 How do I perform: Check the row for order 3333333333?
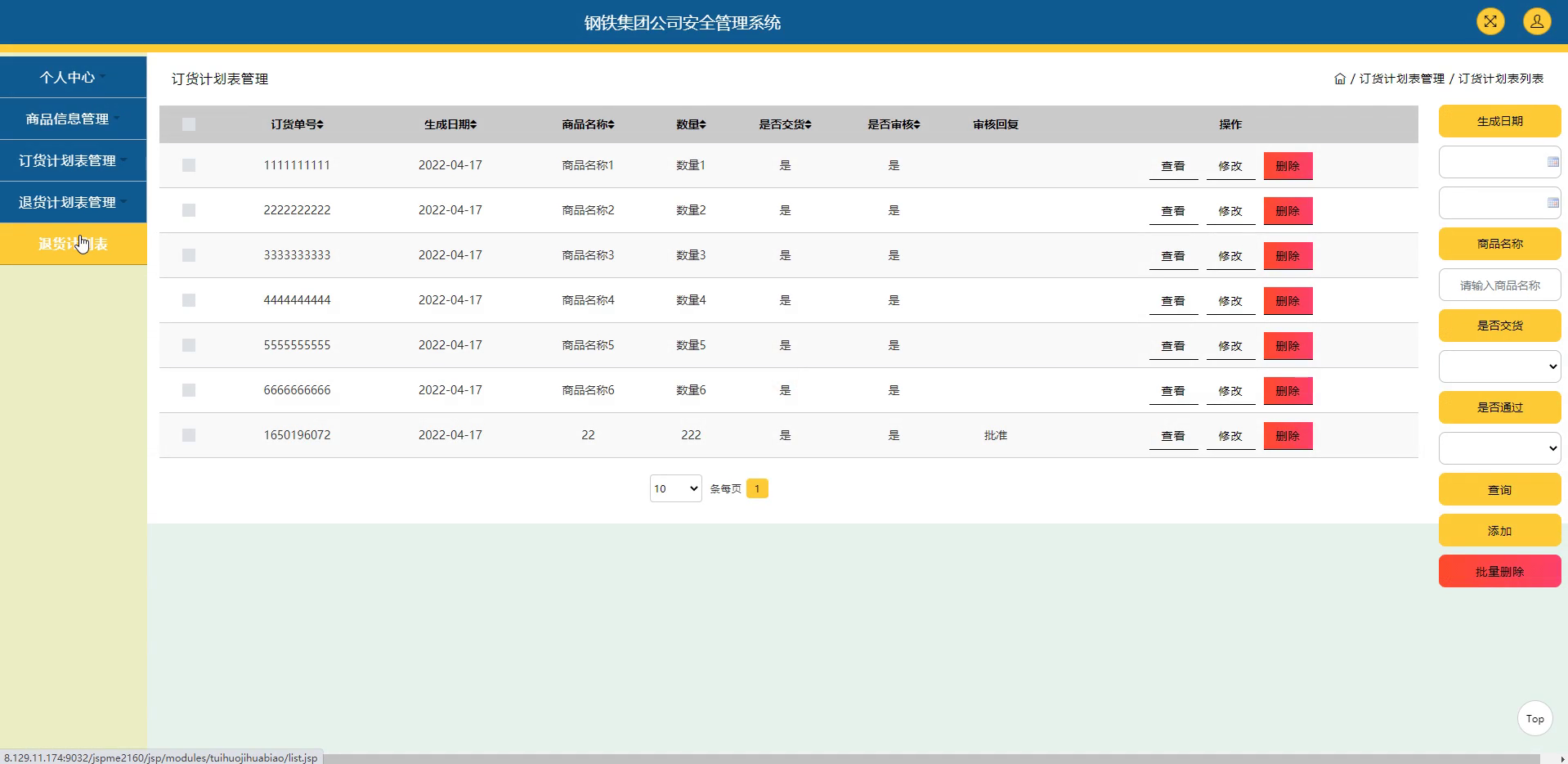(189, 255)
